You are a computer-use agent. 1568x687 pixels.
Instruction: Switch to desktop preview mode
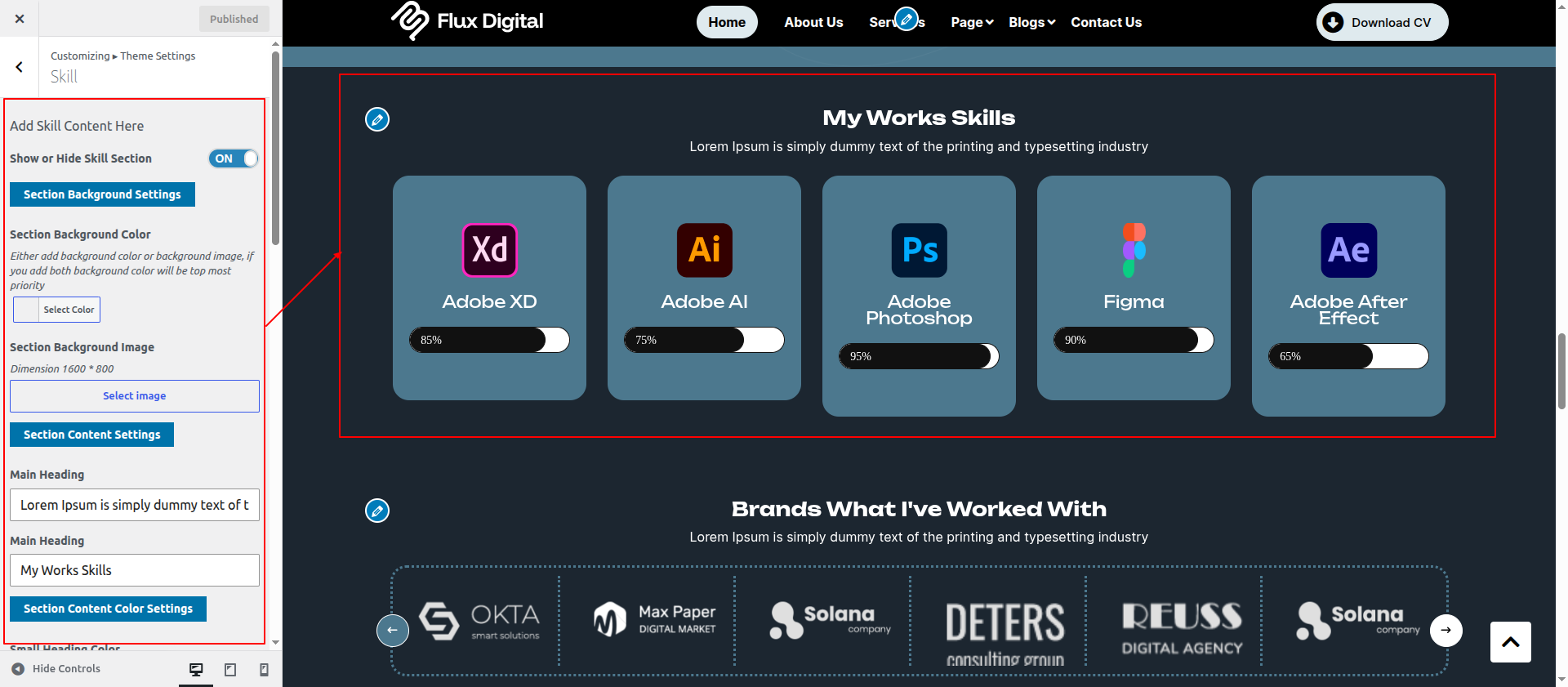(196, 670)
